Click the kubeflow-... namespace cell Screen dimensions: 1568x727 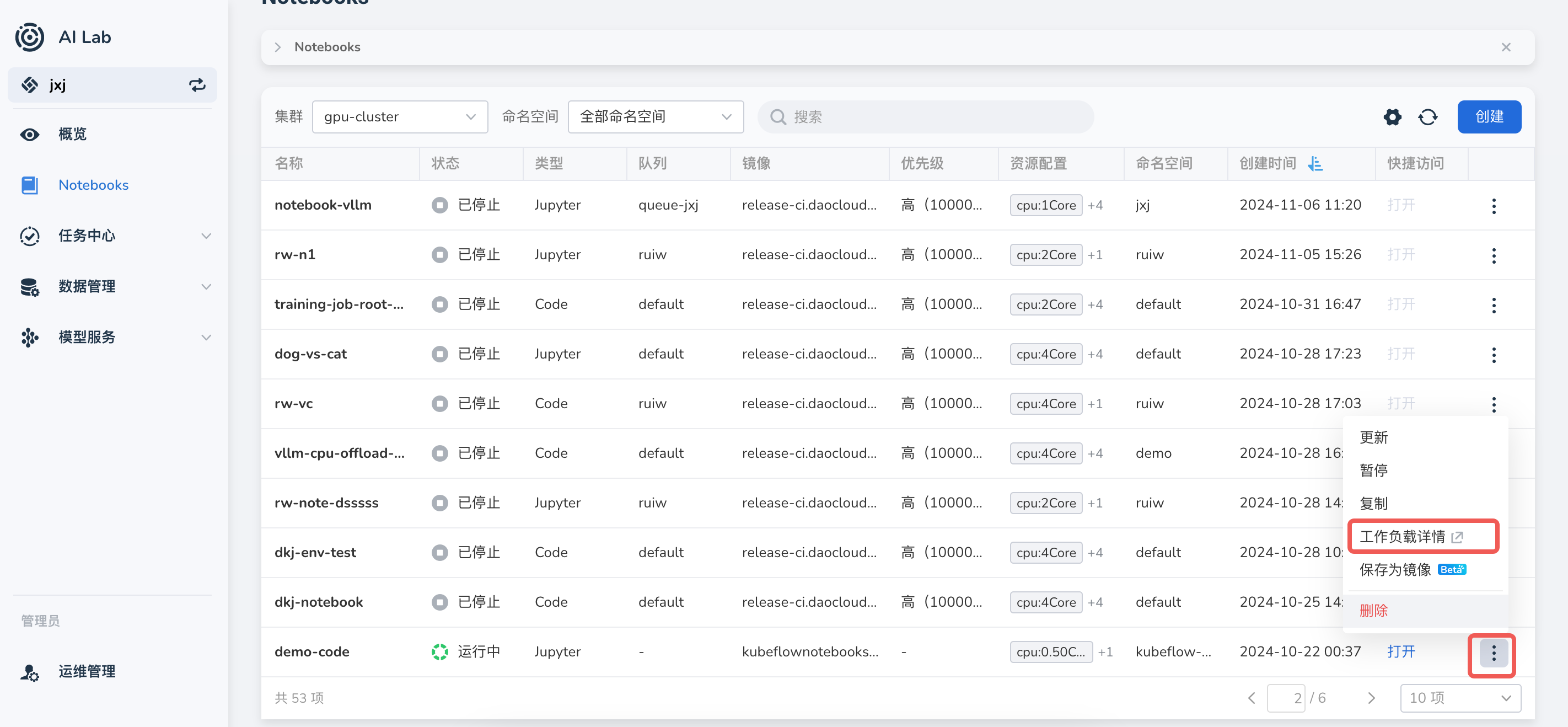pos(1173,652)
